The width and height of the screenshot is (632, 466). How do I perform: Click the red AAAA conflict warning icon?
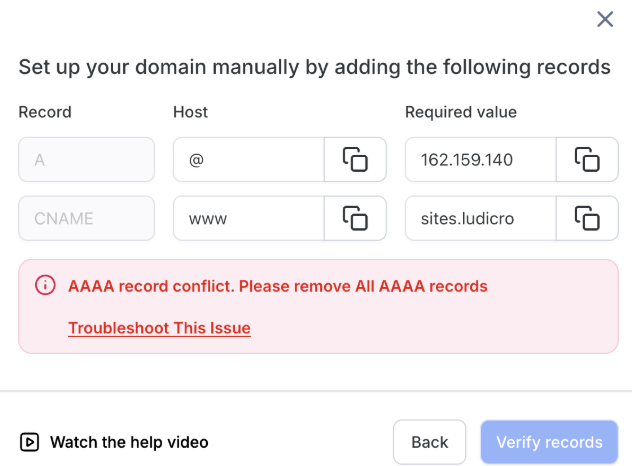(45, 286)
